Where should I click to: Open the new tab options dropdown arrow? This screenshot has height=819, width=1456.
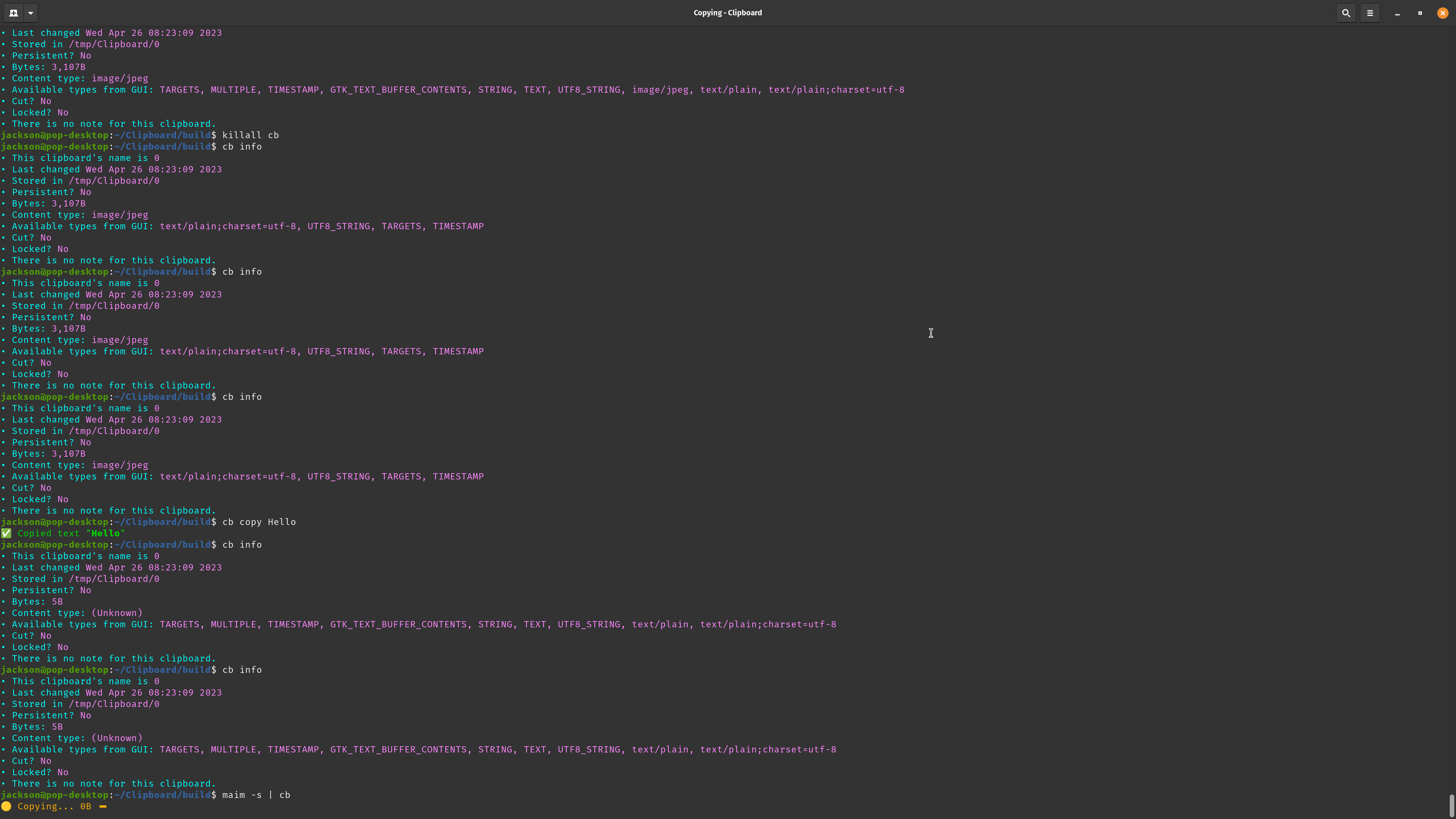click(30, 13)
